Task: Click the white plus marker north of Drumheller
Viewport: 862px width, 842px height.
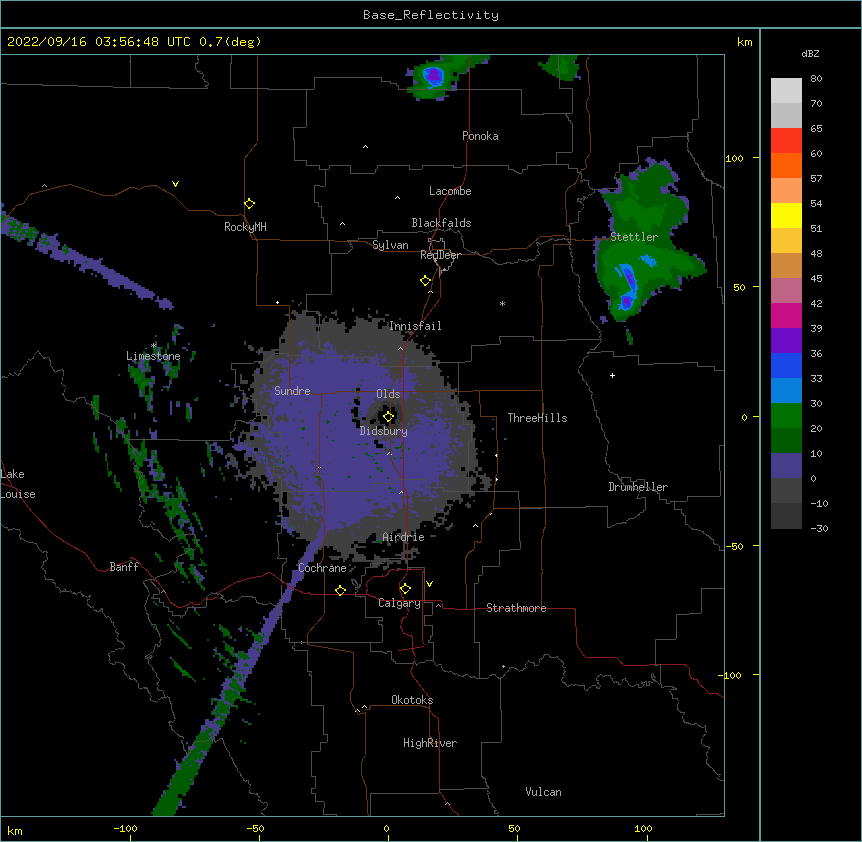Action: [612, 375]
